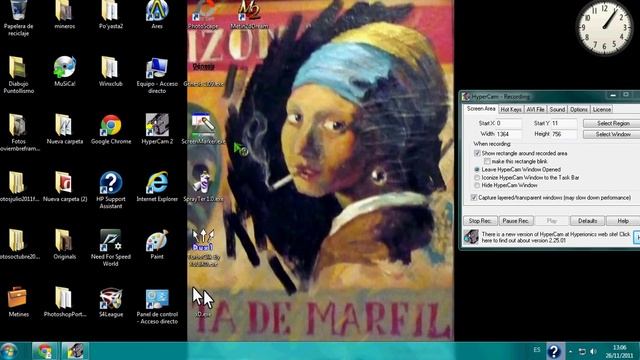Open the MuSiCa! desktop icon
The width and height of the screenshot is (640, 360).
(x=64, y=71)
